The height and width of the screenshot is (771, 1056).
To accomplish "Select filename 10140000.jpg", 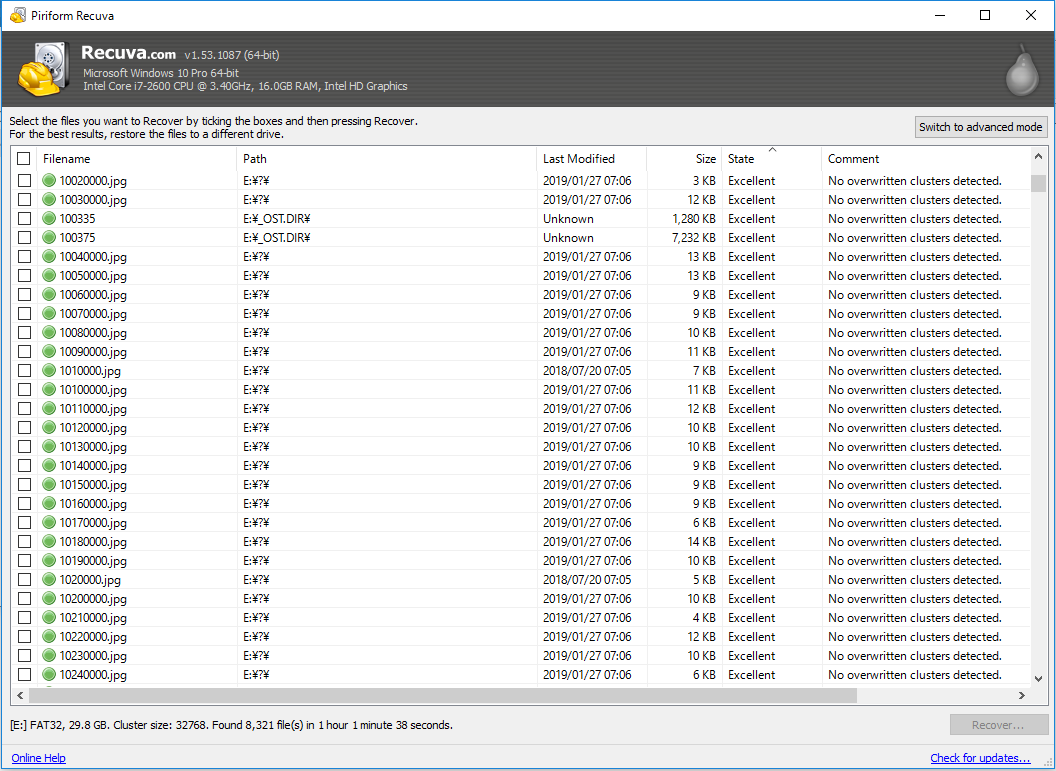I will (x=93, y=465).
